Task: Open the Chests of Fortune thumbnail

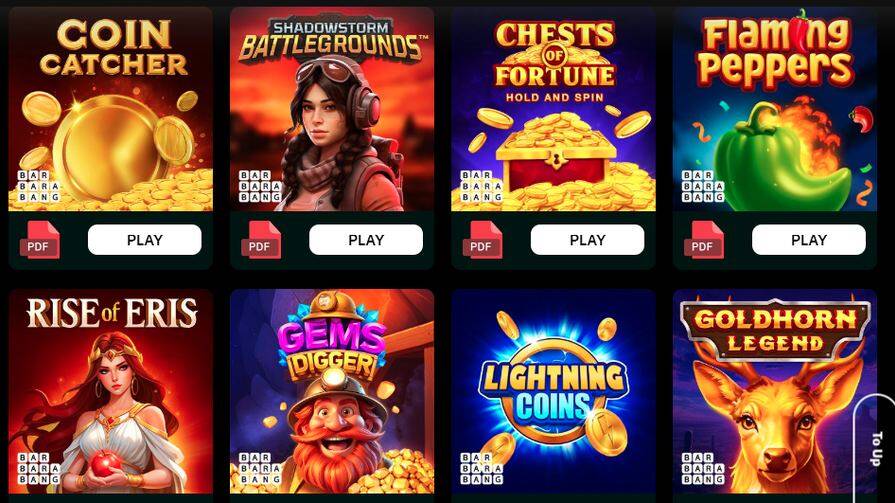Action: point(554,109)
